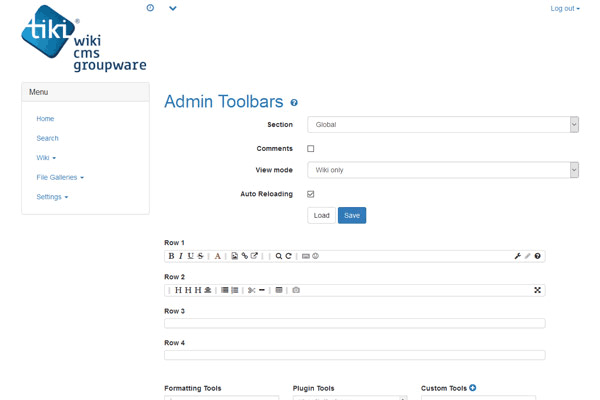The width and height of the screenshot is (600, 400).
Task: Add a custom tool with plus icon
Action: click(x=473, y=388)
